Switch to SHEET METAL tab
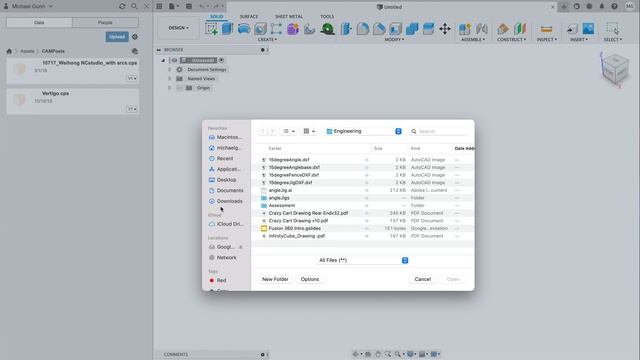 [289, 16]
